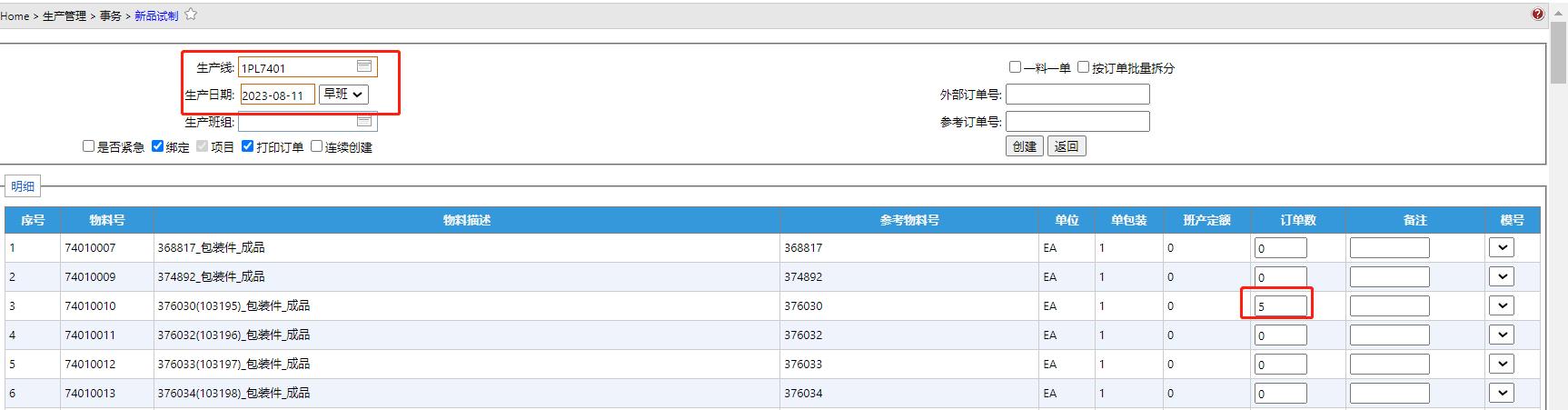The image size is (1568, 410).
Task: Select reference material number 376034
Action: tap(803, 393)
